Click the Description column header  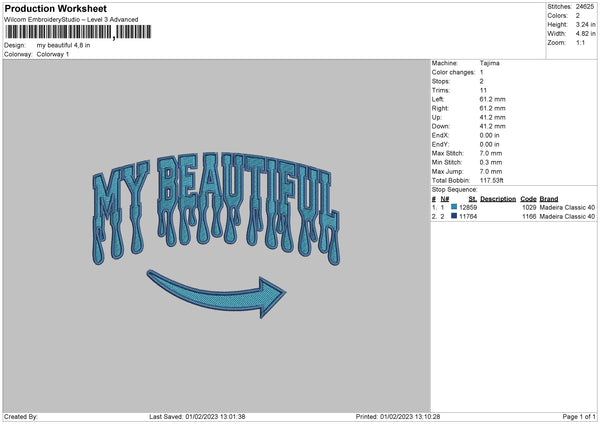coord(498,199)
